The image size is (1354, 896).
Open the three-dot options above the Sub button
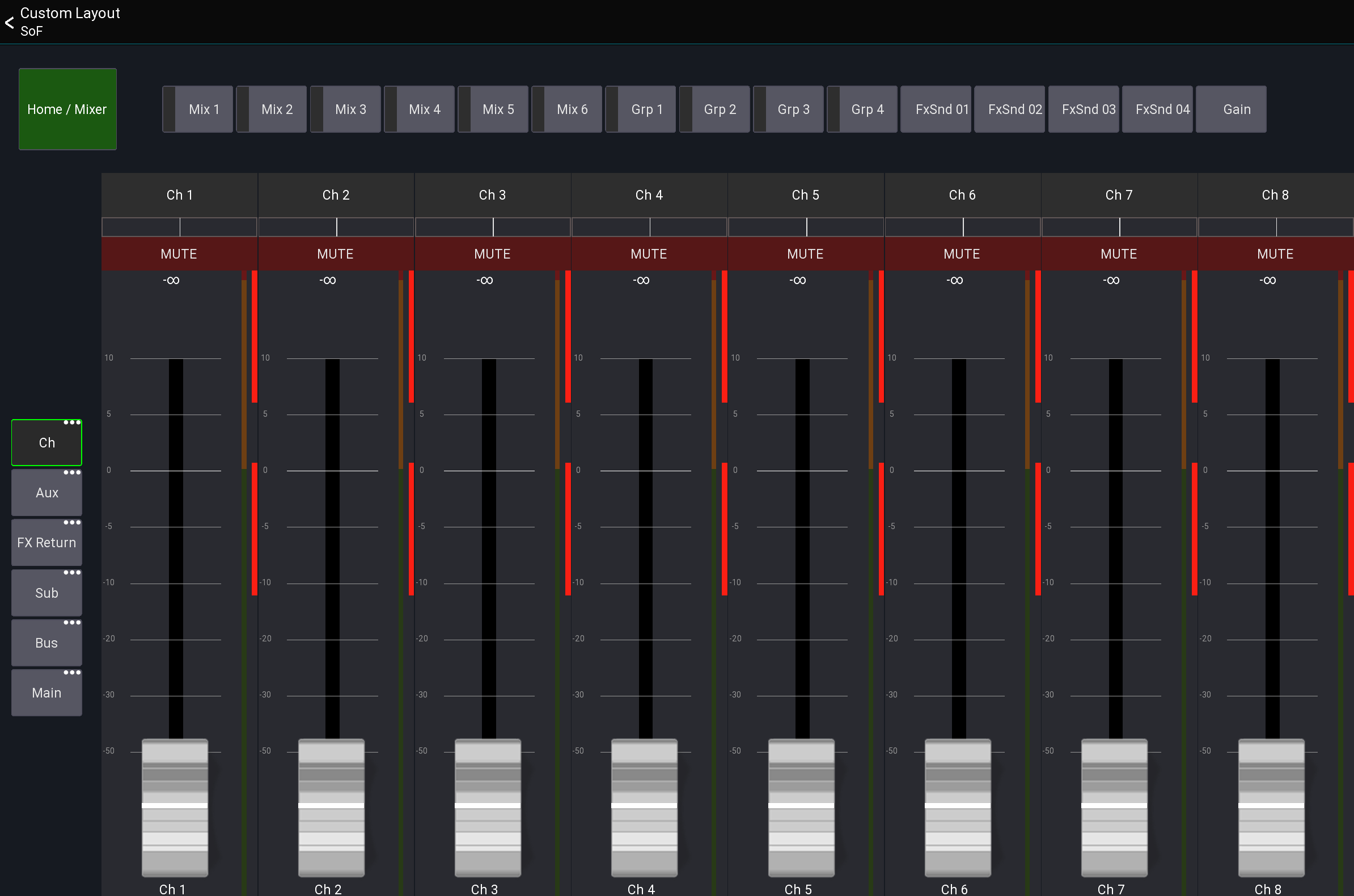72,572
